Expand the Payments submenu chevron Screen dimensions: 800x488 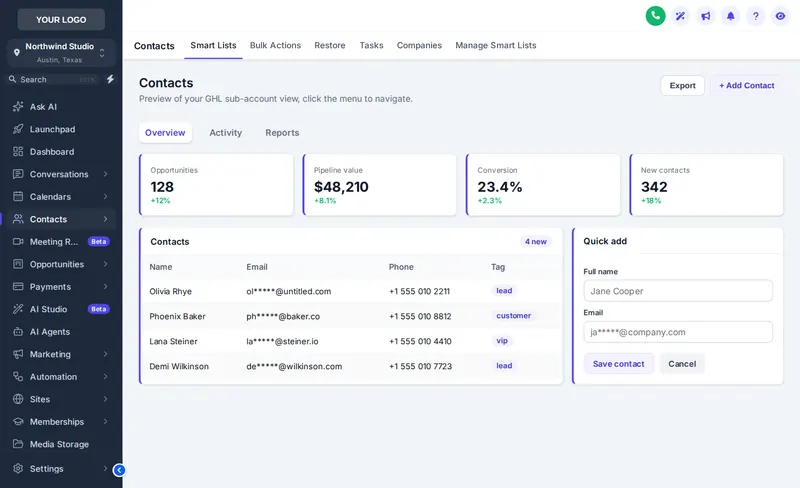106,286
